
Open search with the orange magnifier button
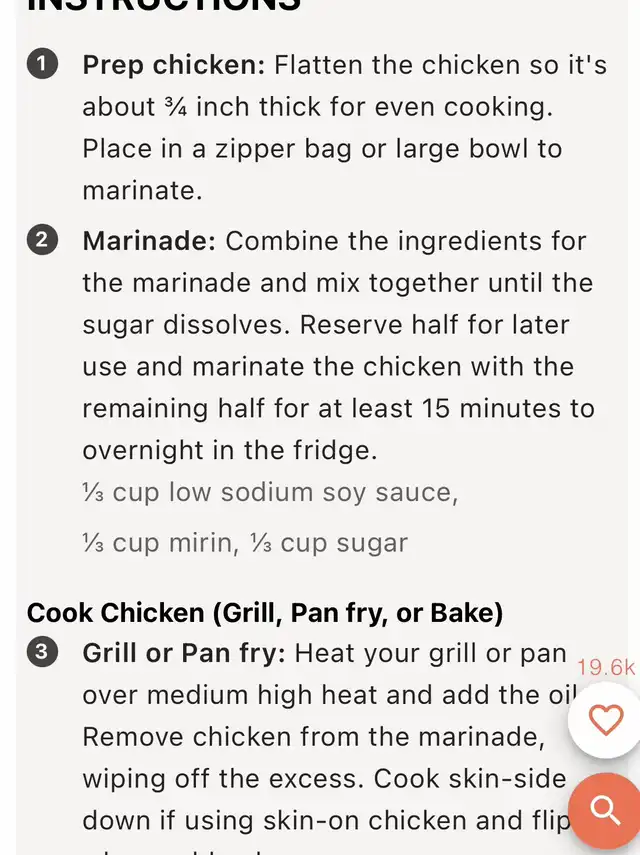click(606, 810)
